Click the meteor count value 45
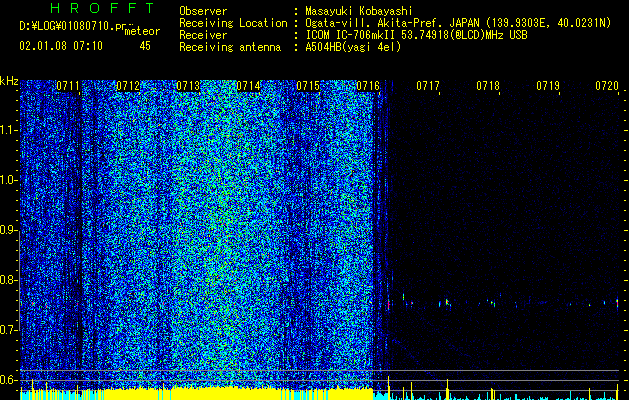This screenshot has width=629, height=400. click(145, 46)
